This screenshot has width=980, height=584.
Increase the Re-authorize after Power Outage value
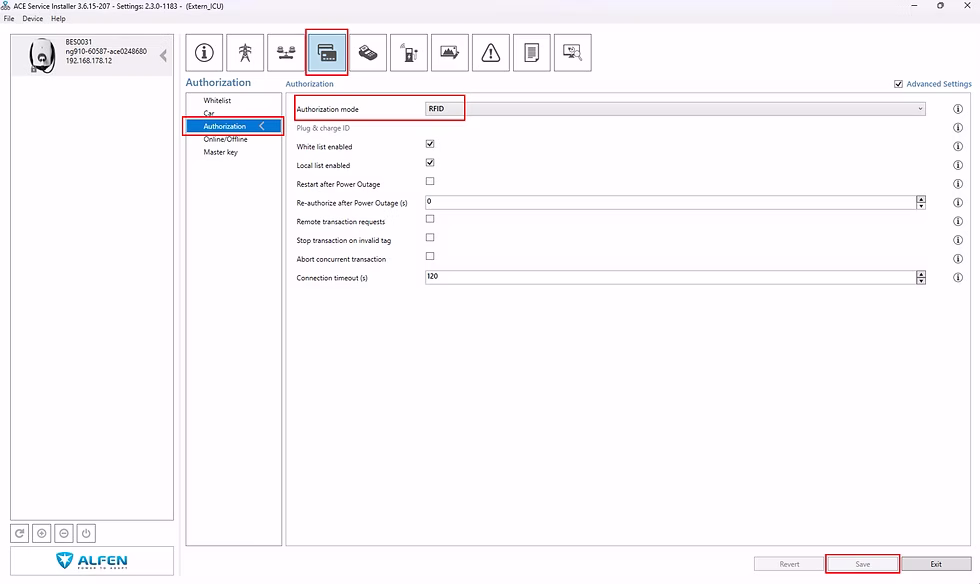(x=921, y=199)
